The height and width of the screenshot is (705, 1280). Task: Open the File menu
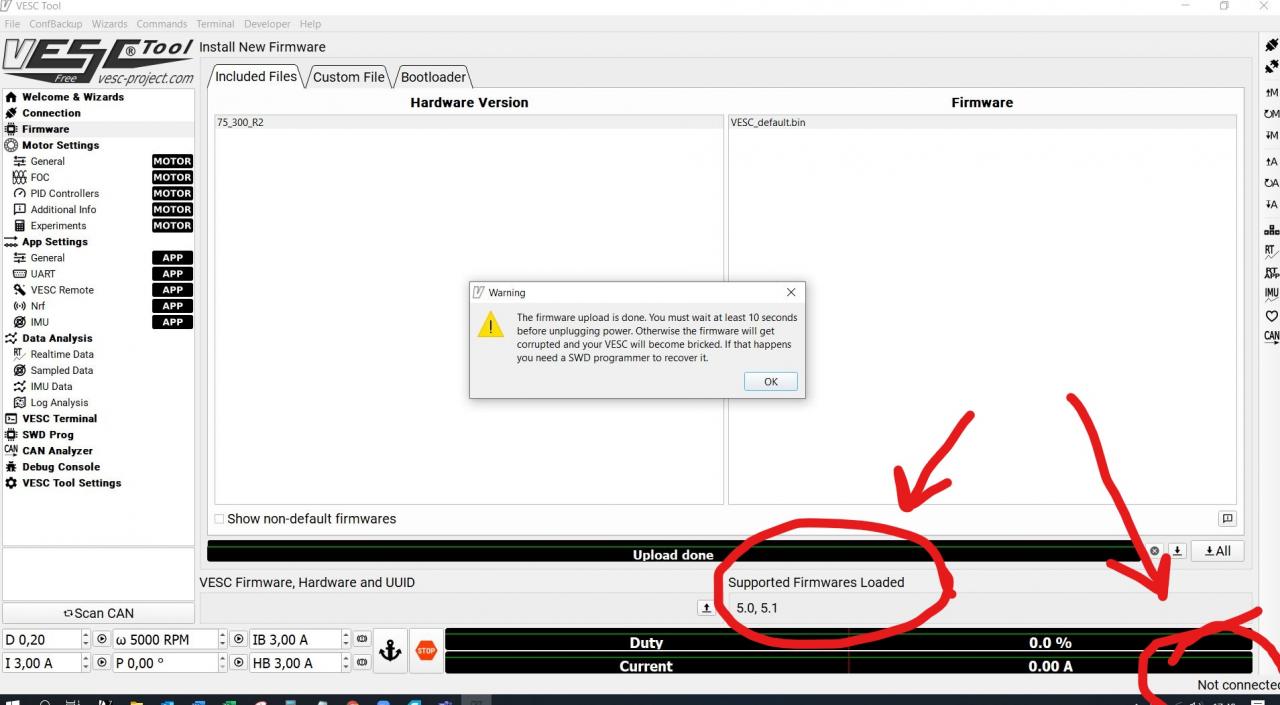(x=12, y=24)
